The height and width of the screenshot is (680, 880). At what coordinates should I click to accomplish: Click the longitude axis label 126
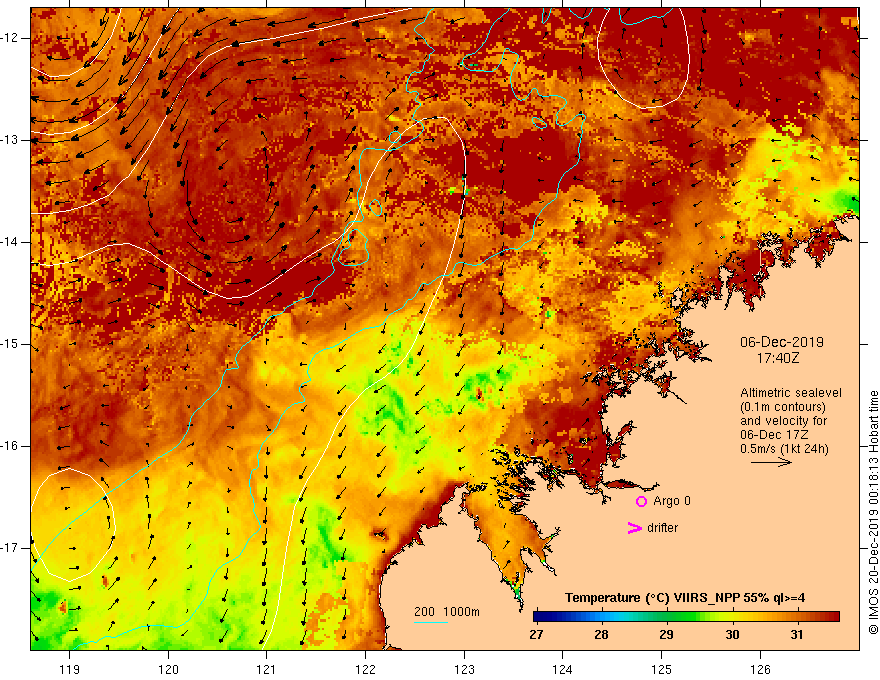tap(760, 669)
